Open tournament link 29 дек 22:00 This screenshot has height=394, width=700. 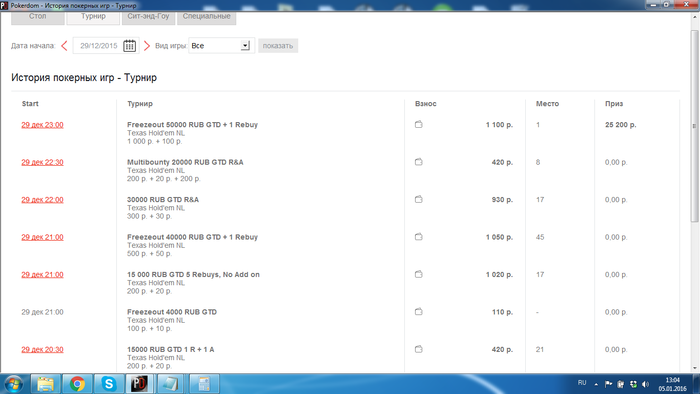coord(42,200)
